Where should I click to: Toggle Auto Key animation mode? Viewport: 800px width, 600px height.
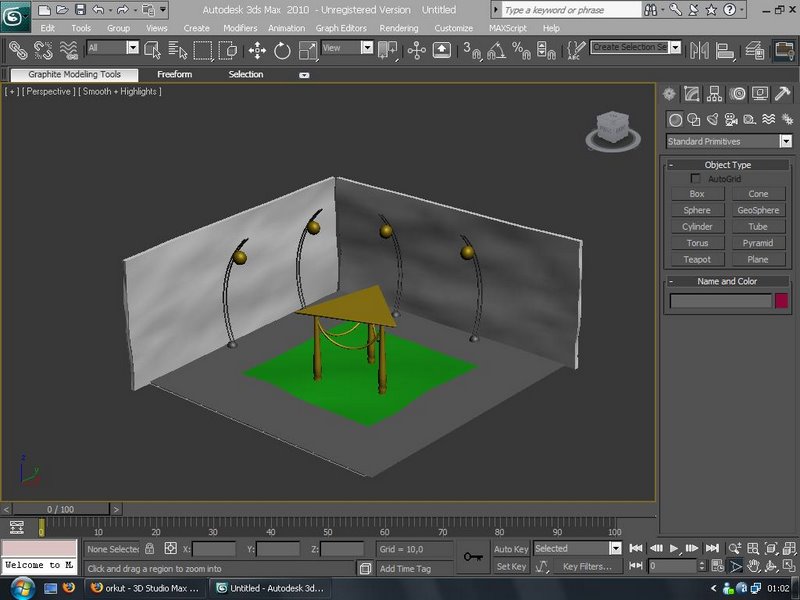click(x=511, y=549)
